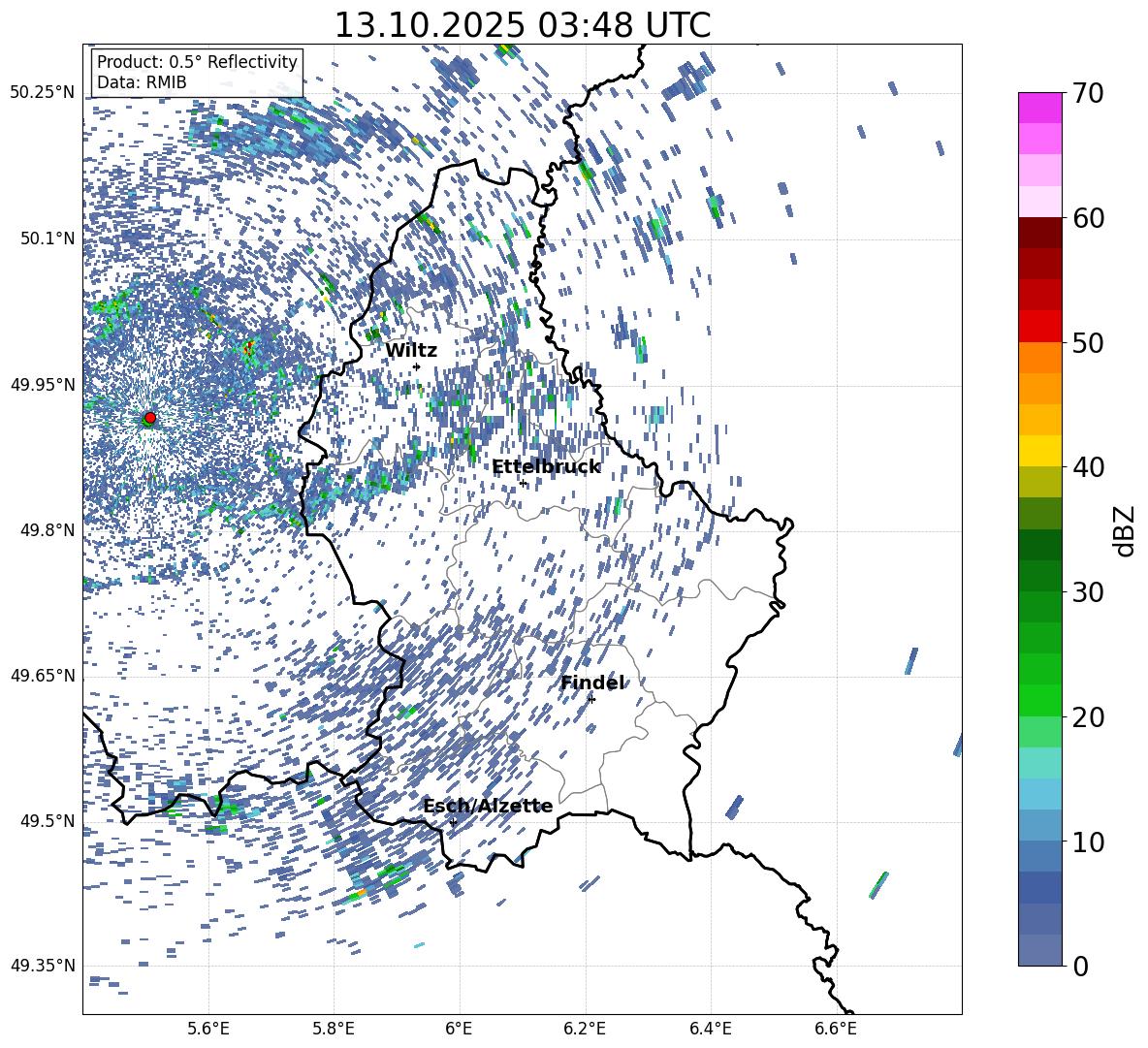Click the bright red colorbar swatch near 50
The height and width of the screenshot is (1048, 1148).
(x=1040, y=326)
